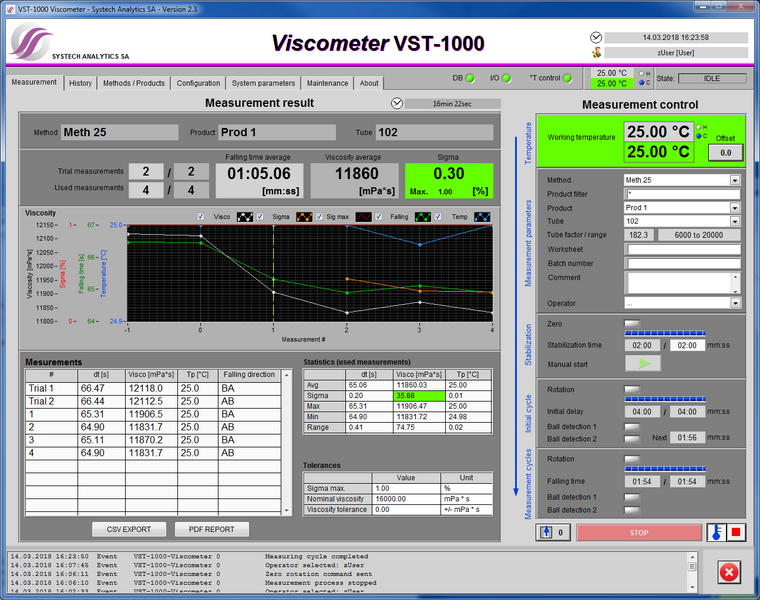Image resolution: width=760 pixels, height=600 pixels.
Task: Click the CSV EXPORT button
Action: [129, 529]
